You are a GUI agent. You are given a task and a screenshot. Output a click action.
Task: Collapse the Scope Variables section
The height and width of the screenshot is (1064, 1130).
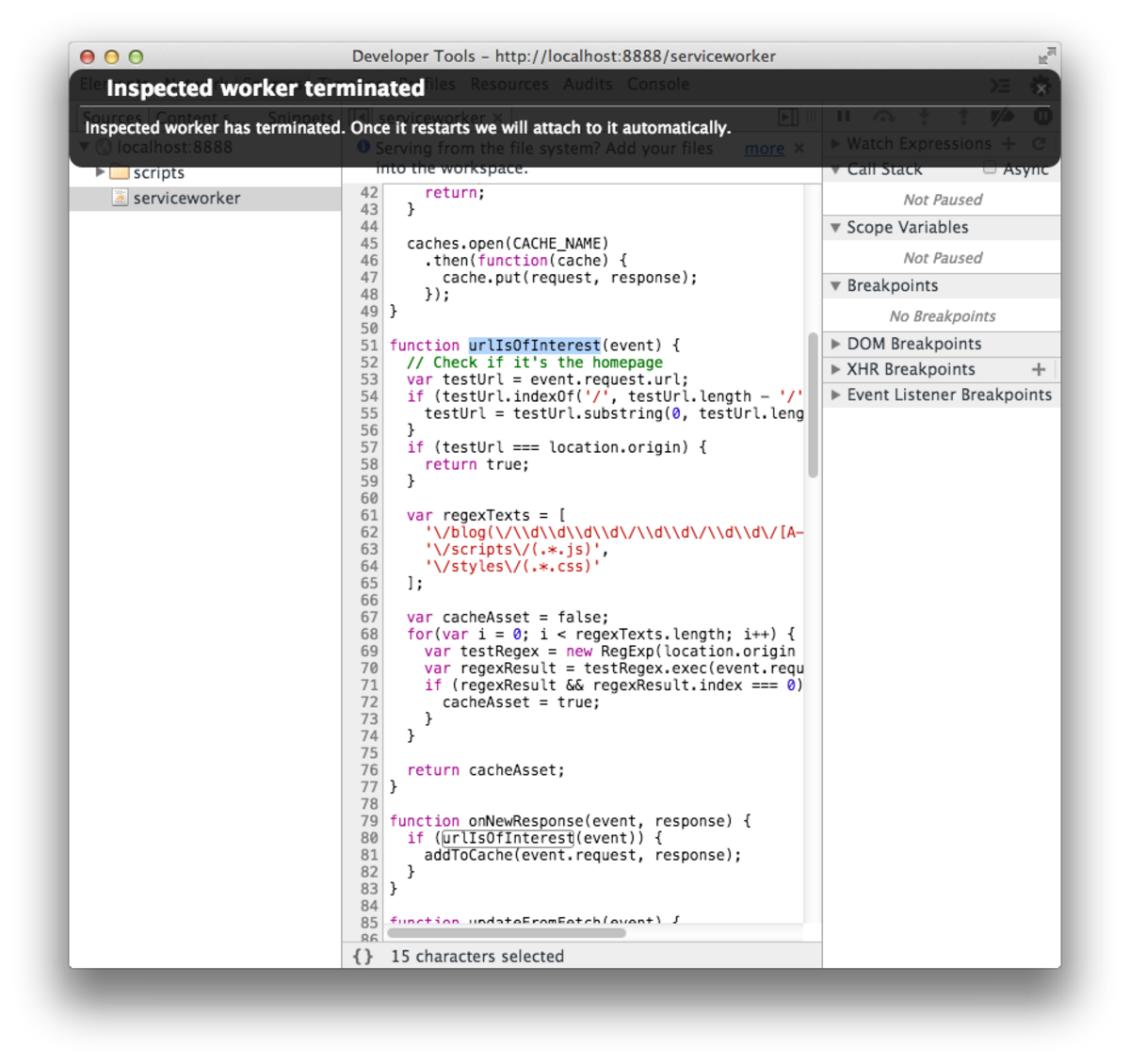pos(835,228)
